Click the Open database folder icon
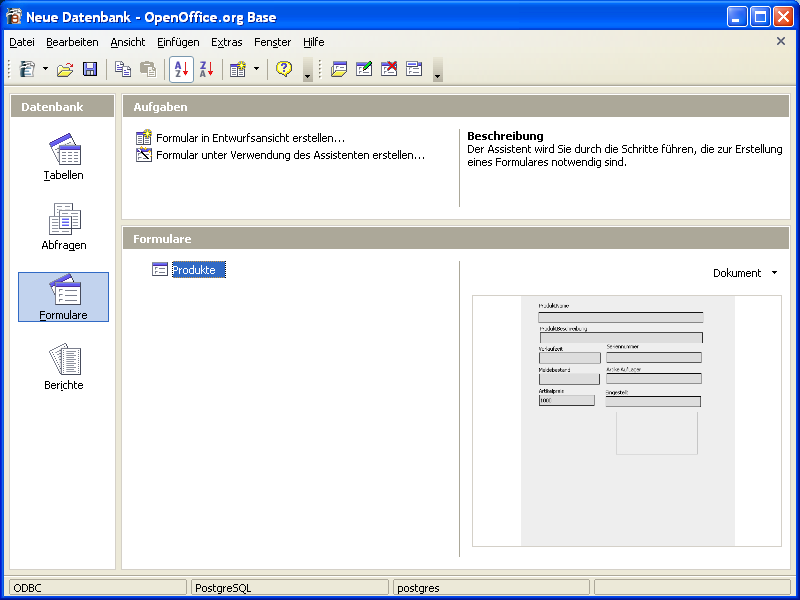800x600 pixels. pos(65,69)
